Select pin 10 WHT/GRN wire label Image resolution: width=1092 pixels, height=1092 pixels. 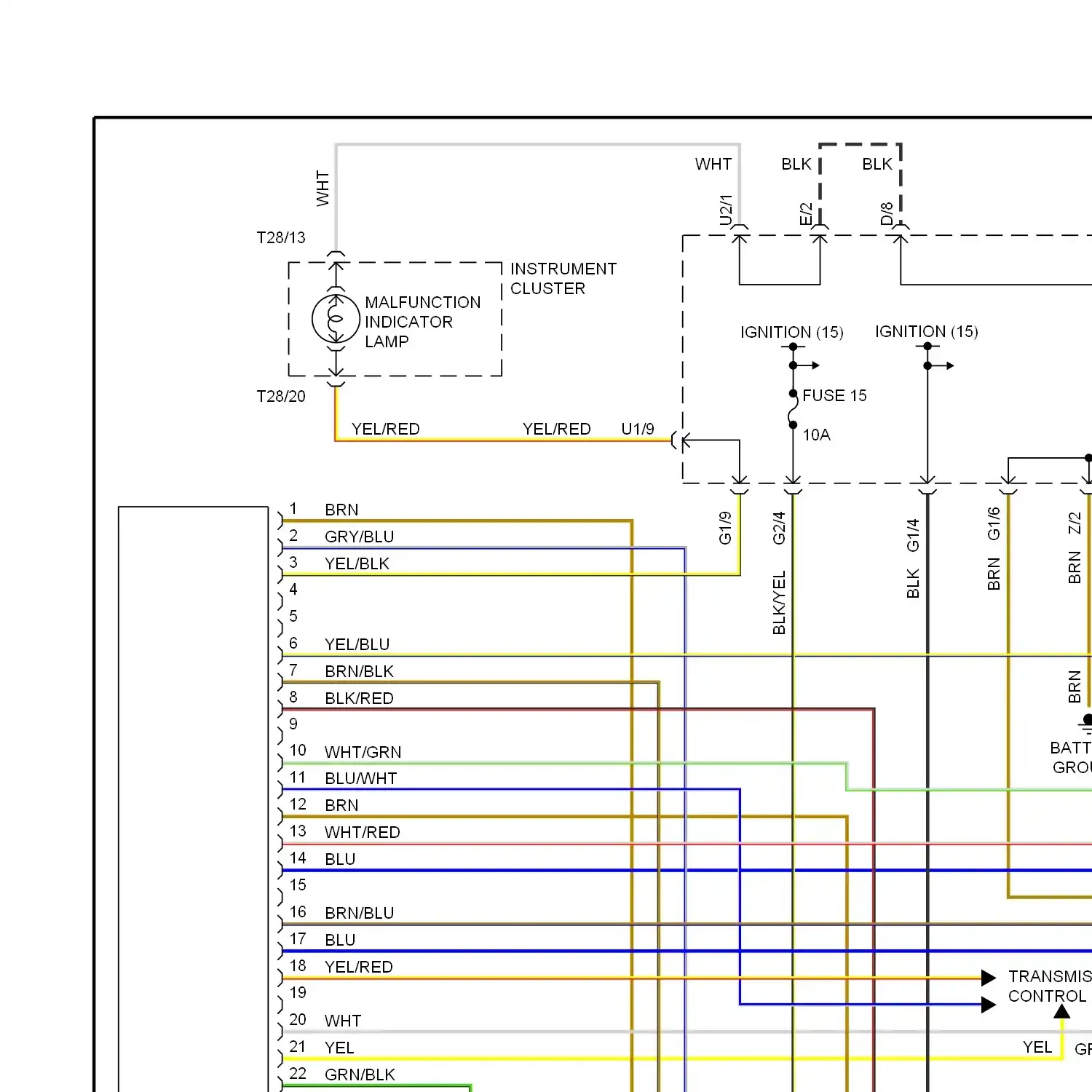coord(363,752)
